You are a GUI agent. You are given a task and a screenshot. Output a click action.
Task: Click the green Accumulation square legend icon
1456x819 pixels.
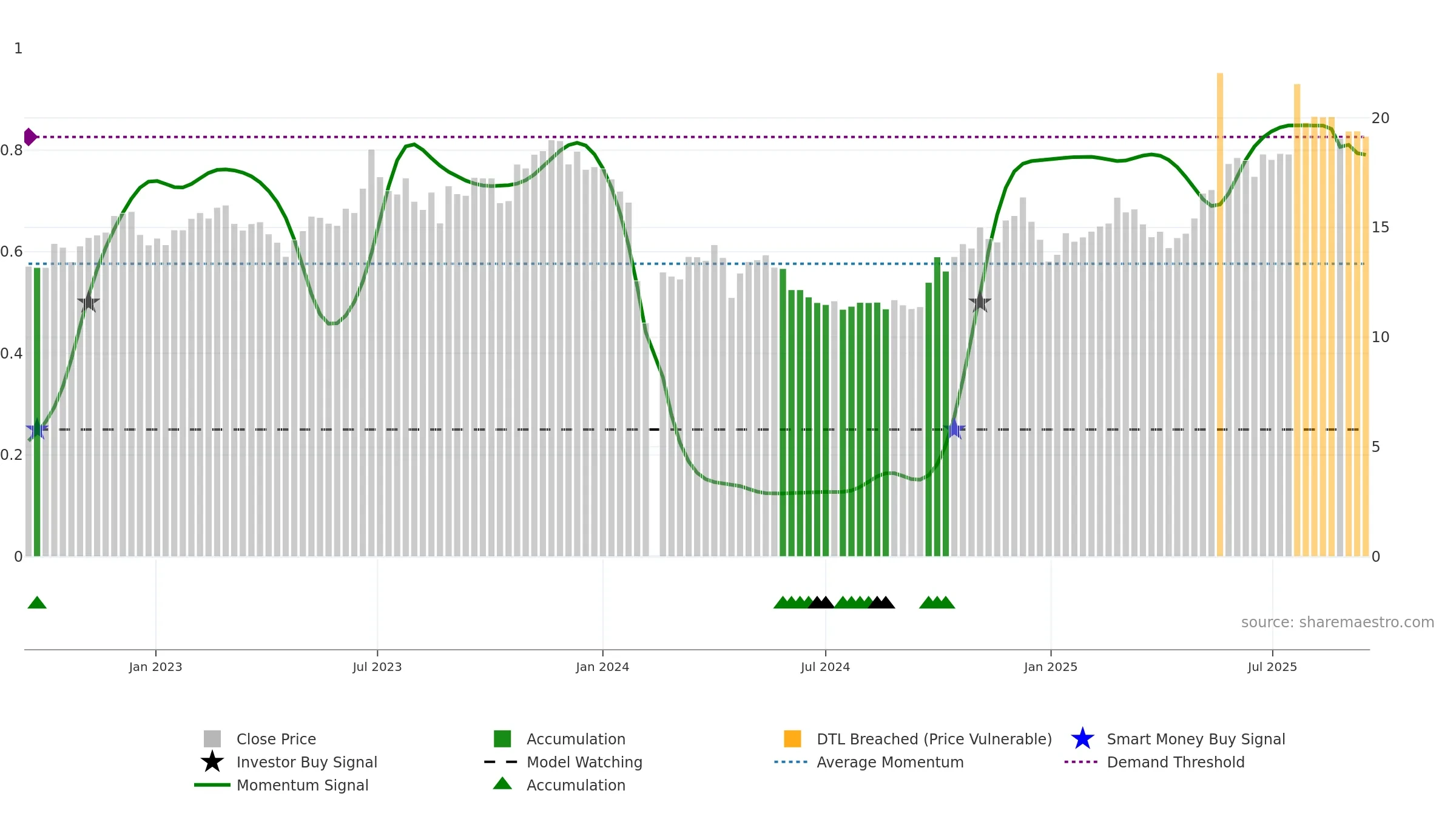pos(502,738)
